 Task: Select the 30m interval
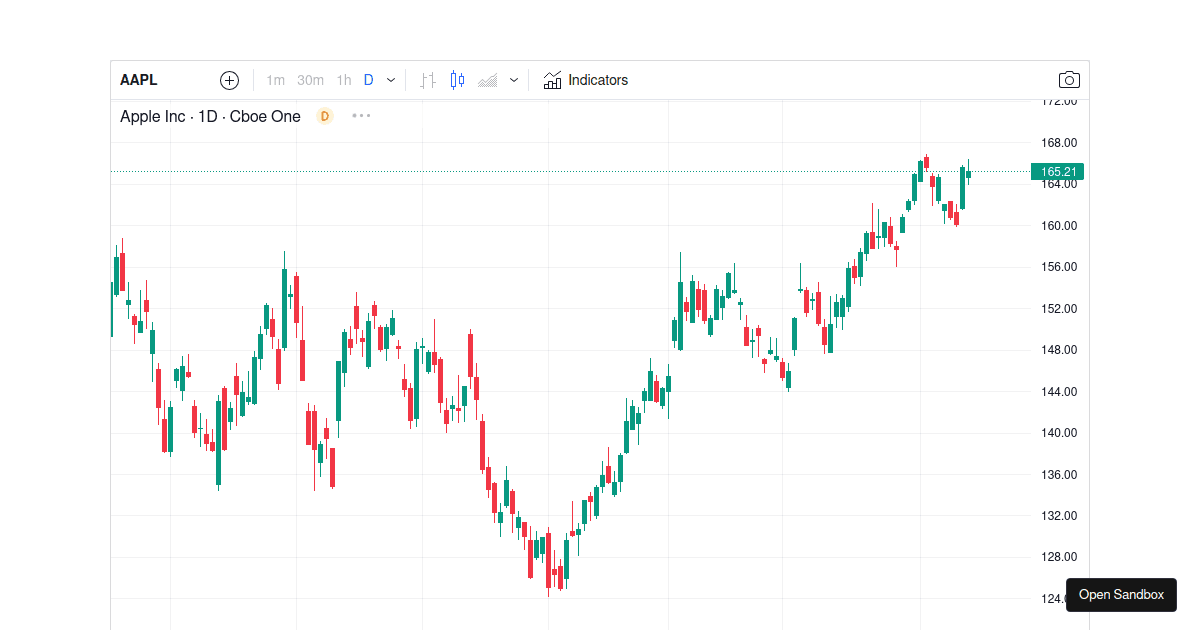point(310,80)
